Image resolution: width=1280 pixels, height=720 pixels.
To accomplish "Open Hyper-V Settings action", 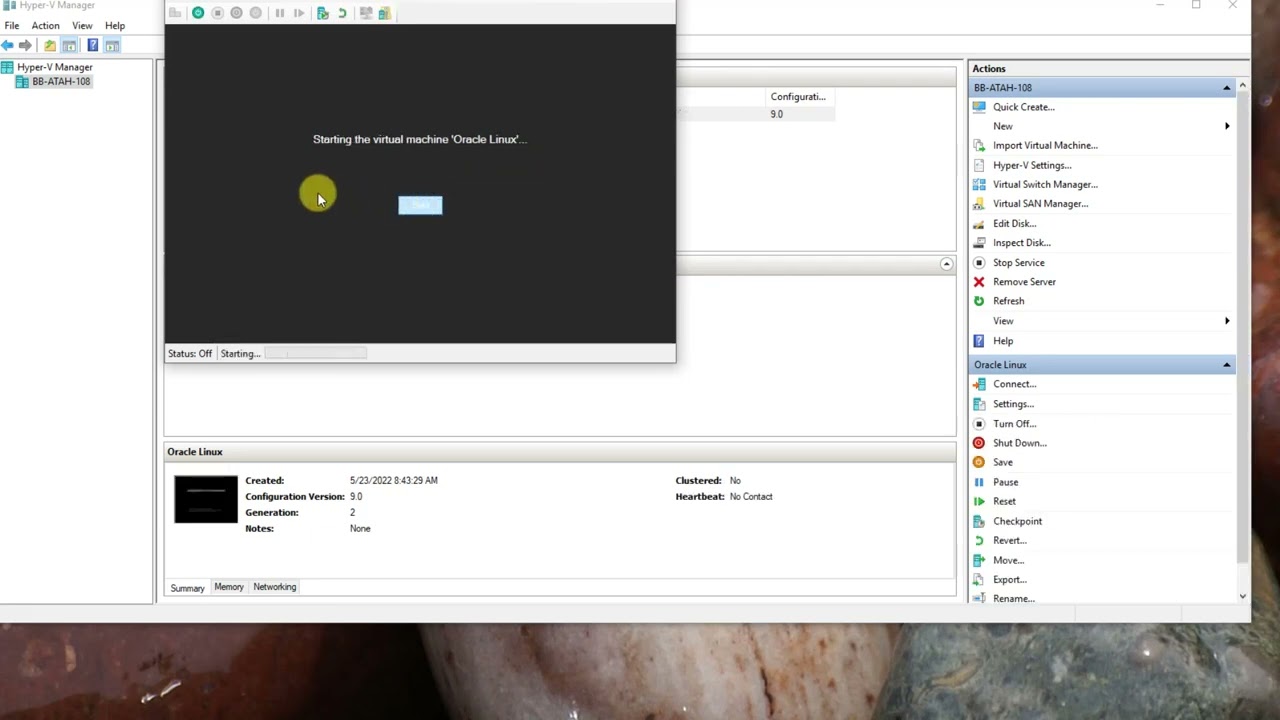I will pos(1031,165).
